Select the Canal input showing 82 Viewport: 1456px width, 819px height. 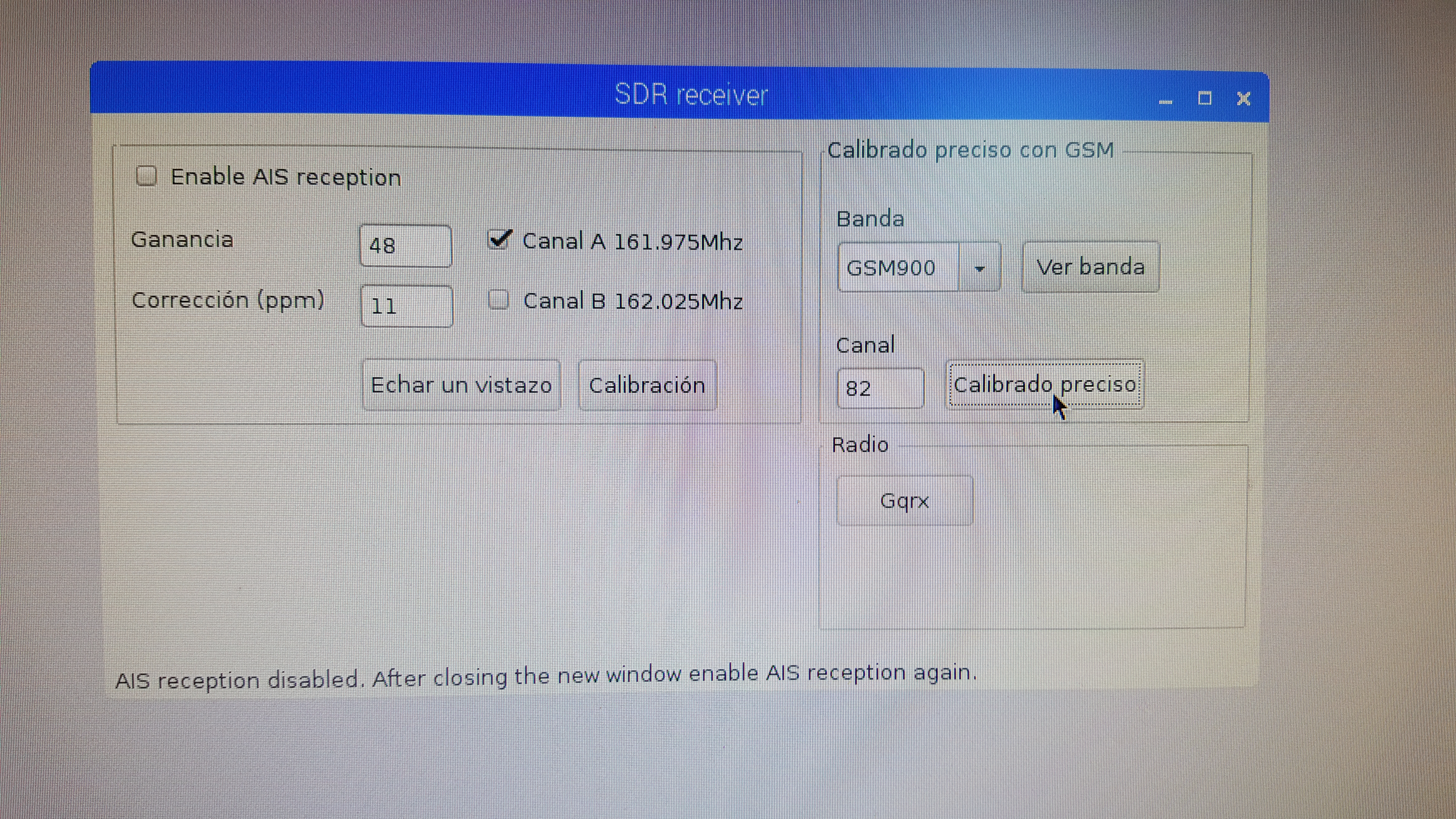point(881,388)
